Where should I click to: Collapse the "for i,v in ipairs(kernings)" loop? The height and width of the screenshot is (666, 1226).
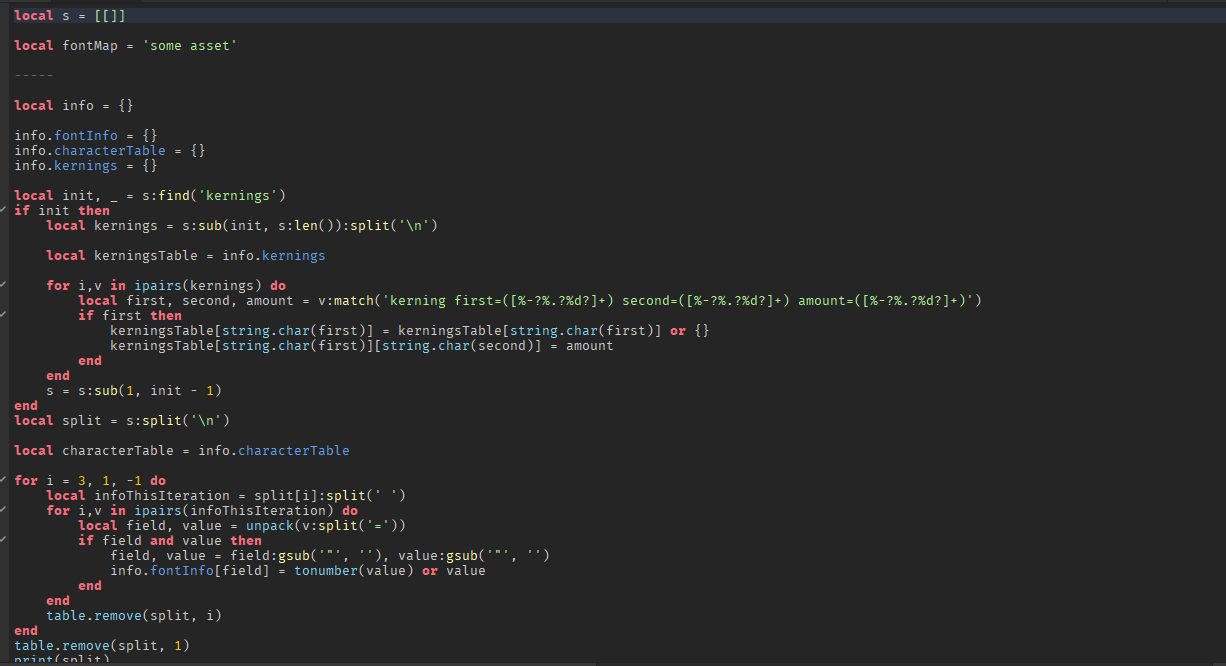click(x=5, y=285)
